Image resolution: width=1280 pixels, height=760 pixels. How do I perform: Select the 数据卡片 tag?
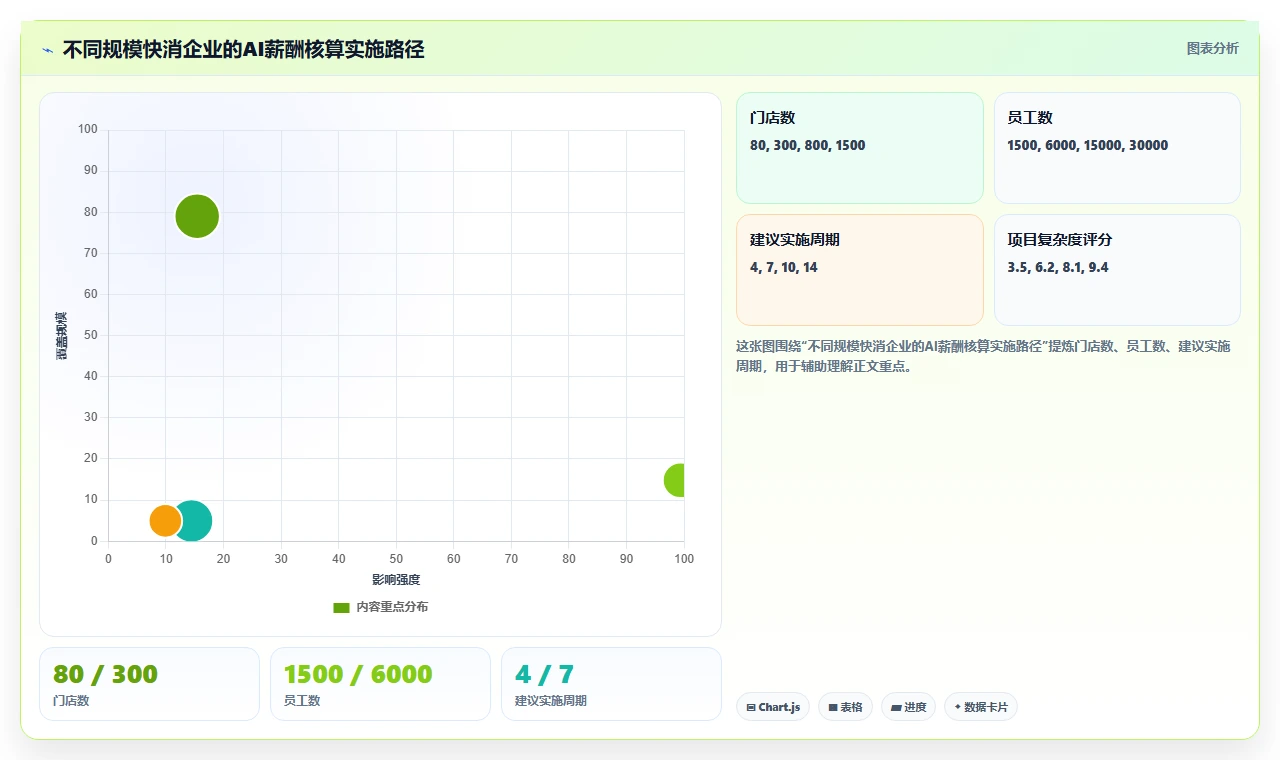tap(981, 707)
